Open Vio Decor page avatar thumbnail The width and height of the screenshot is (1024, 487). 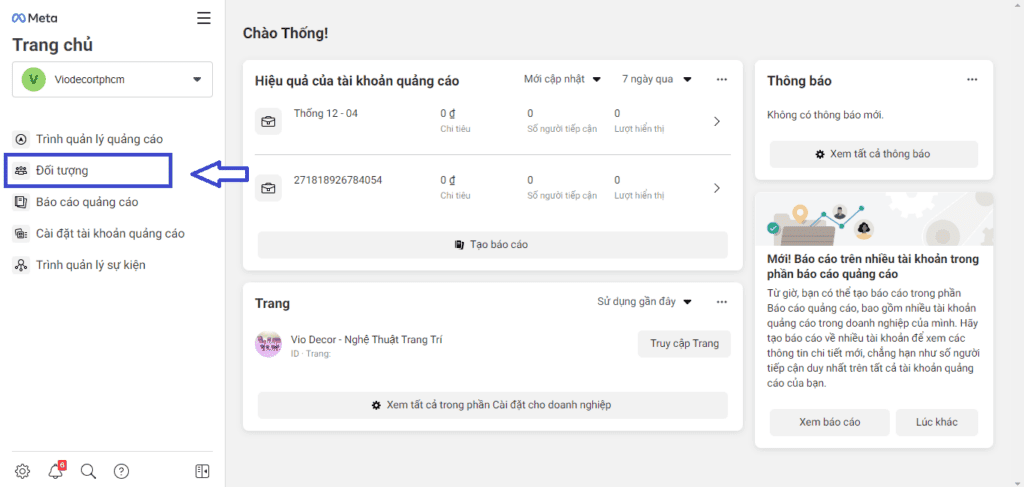coord(268,344)
